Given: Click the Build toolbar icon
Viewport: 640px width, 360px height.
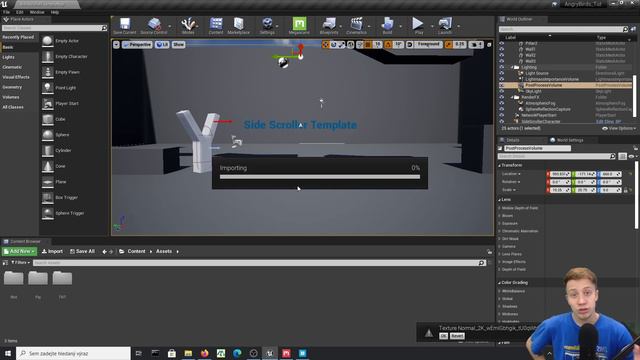Looking at the screenshot, I should 387,25.
